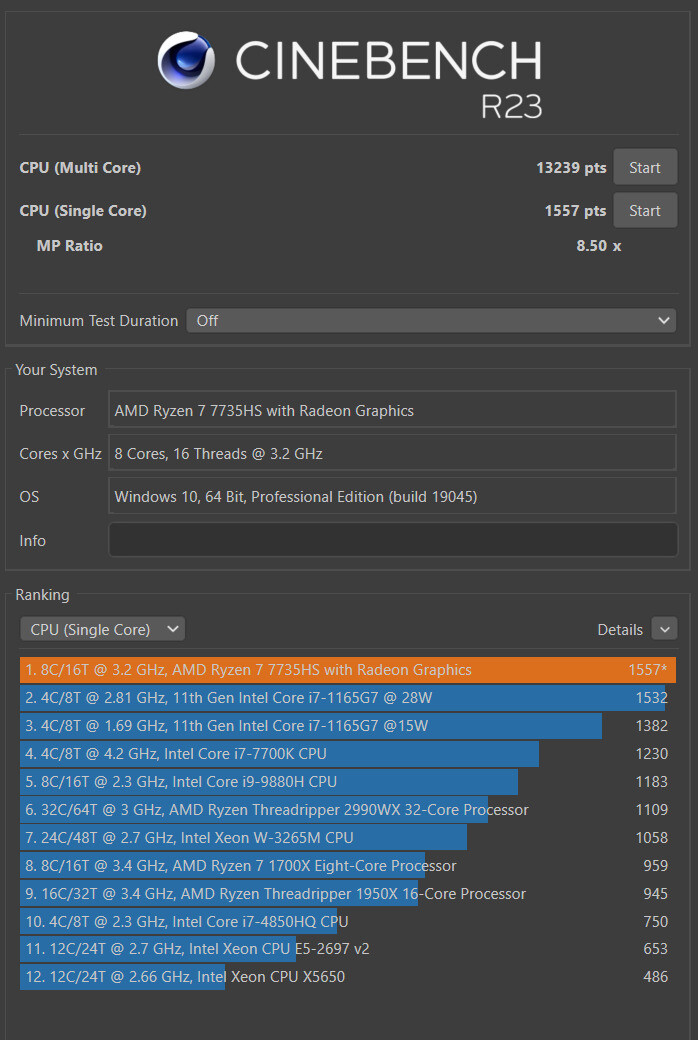
Task: Select the i7-1165G7 @15W ranking entry
Action: click(x=310, y=726)
